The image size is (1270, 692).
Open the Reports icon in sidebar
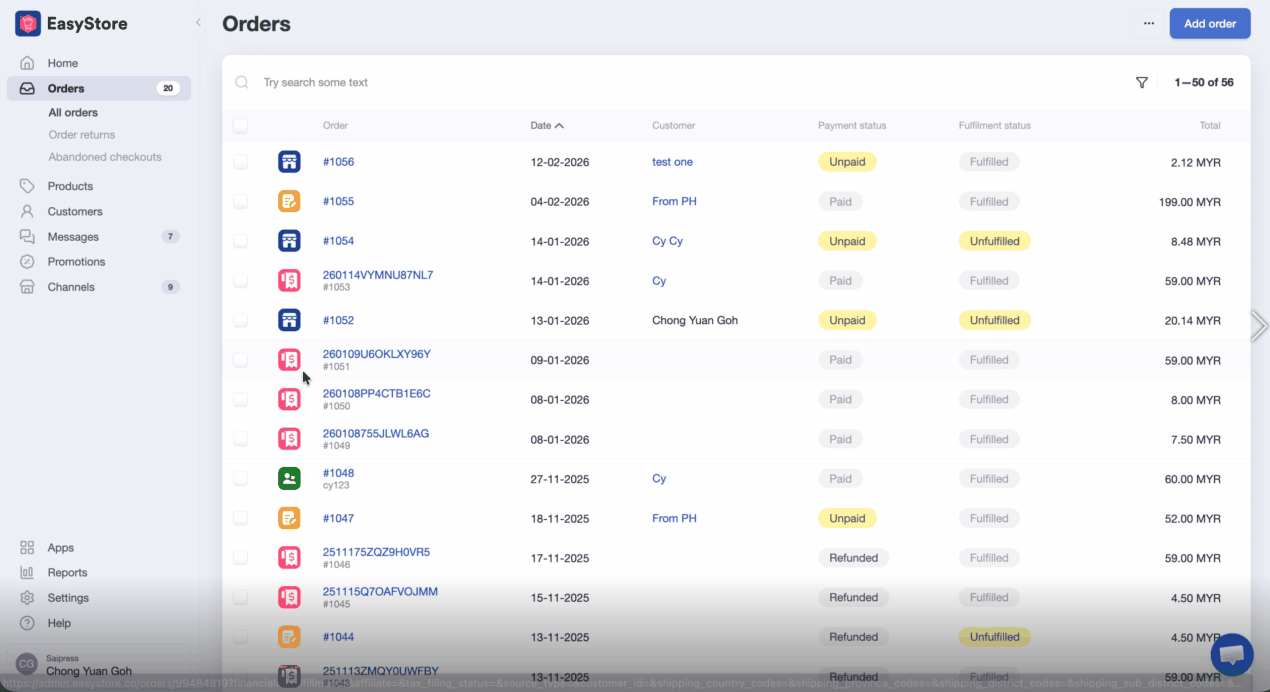click(x=27, y=573)
